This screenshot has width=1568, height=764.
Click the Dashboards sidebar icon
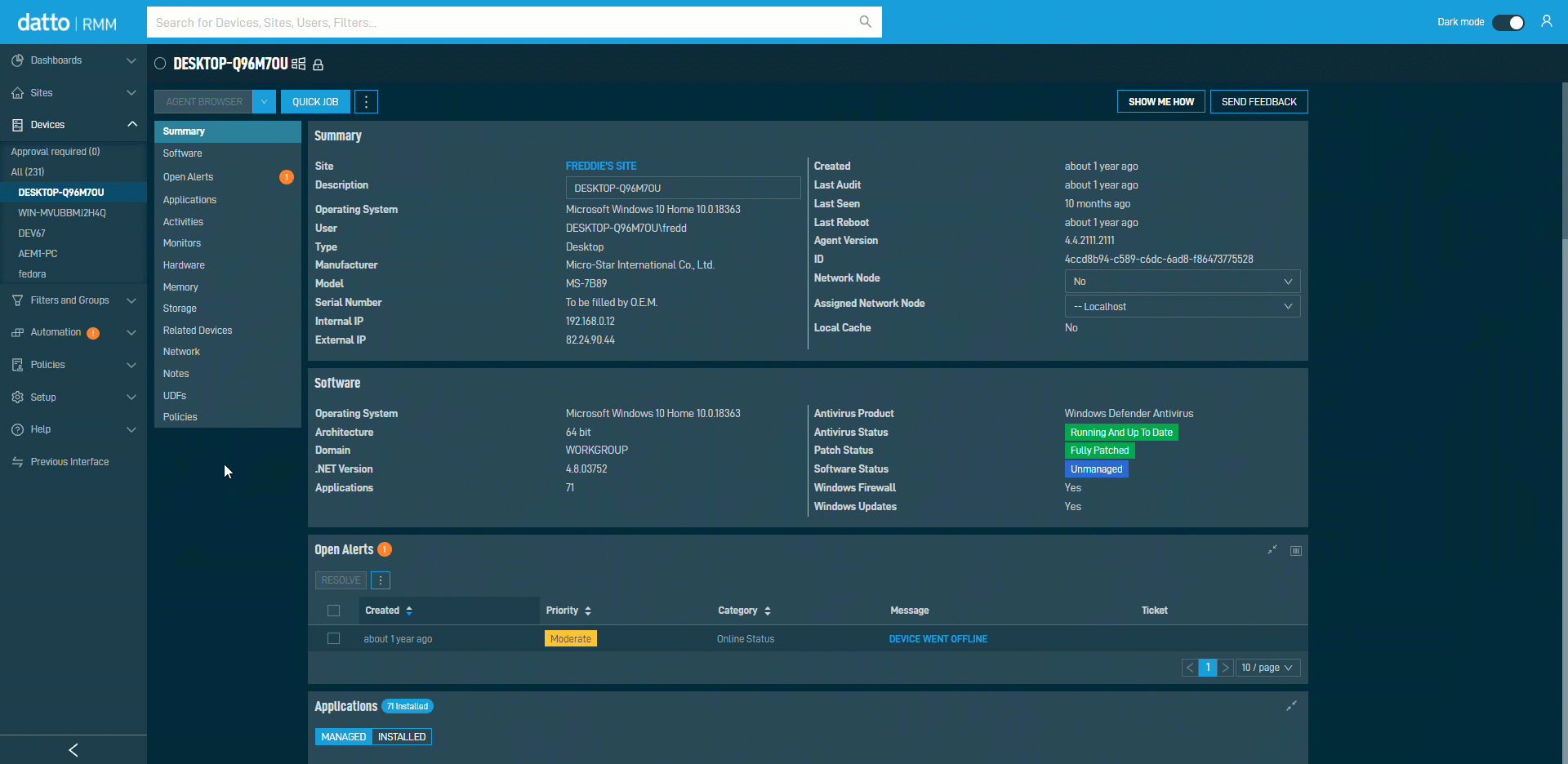point(17,60)
